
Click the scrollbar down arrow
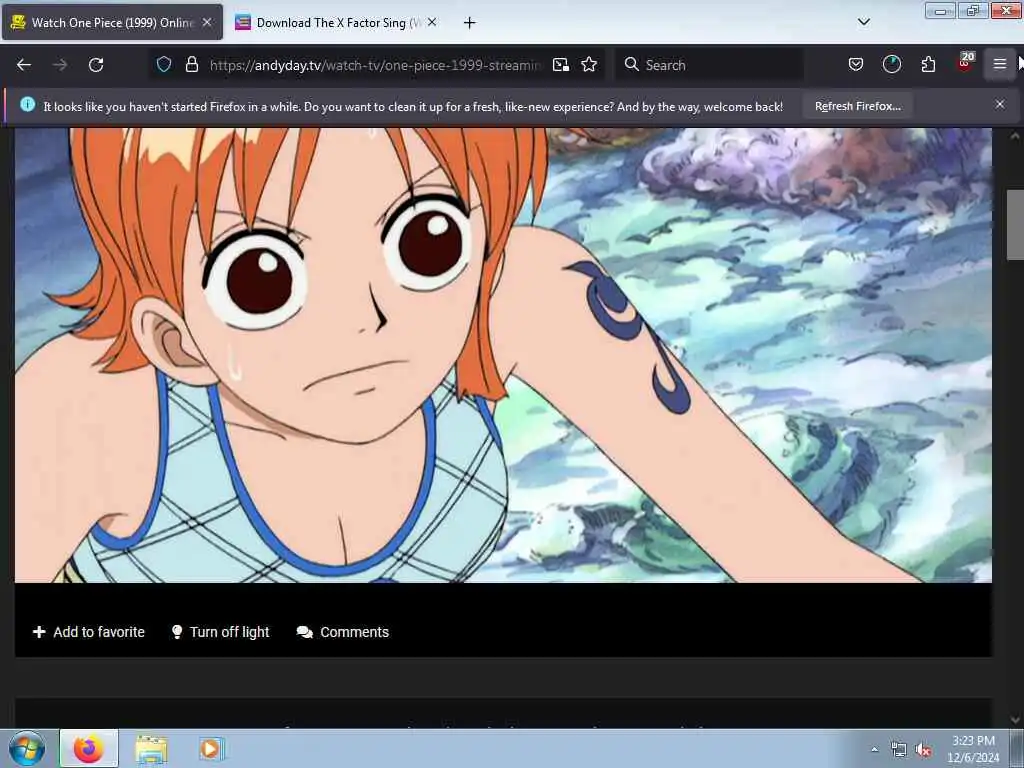(1015, 720)
